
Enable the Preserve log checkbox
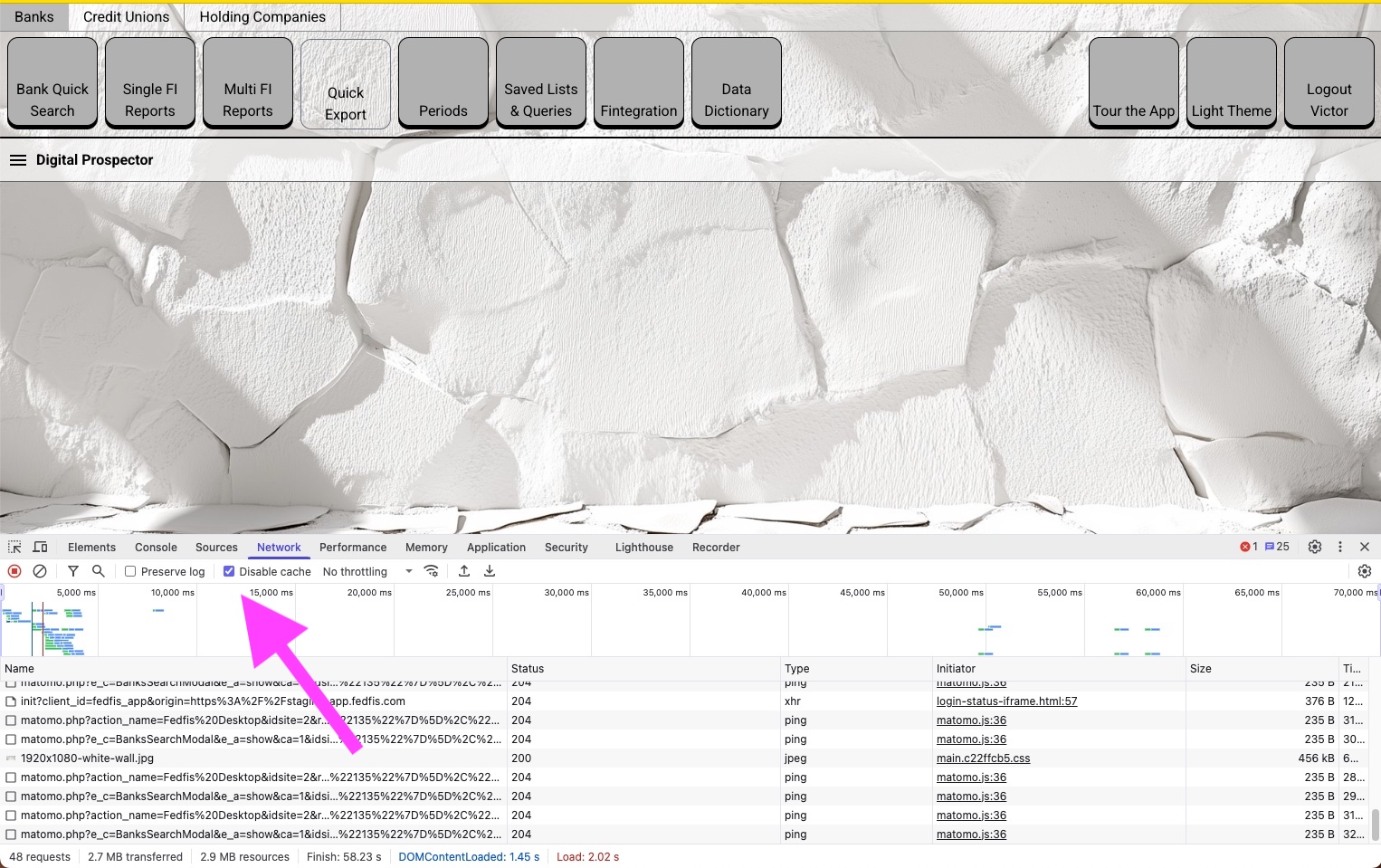130,571
